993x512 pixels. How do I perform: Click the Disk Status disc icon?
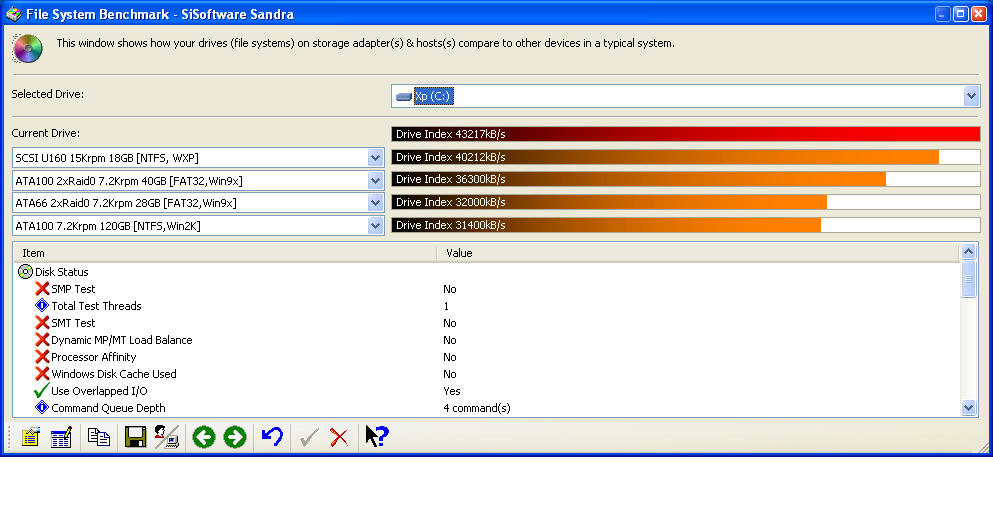tap(25, 272)
